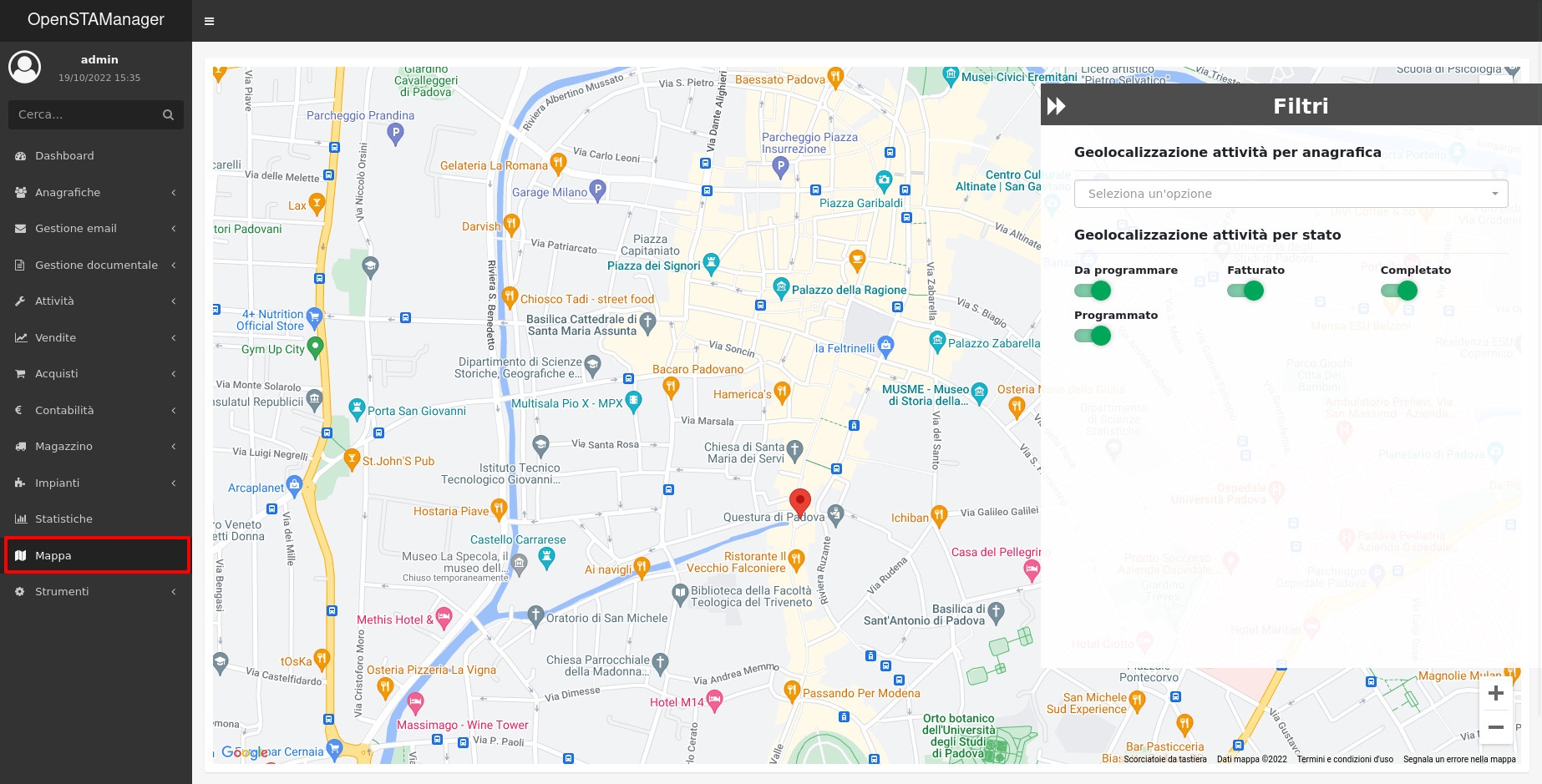Collapse the Filtri panel with double-arrow icon

[1057, 106]
